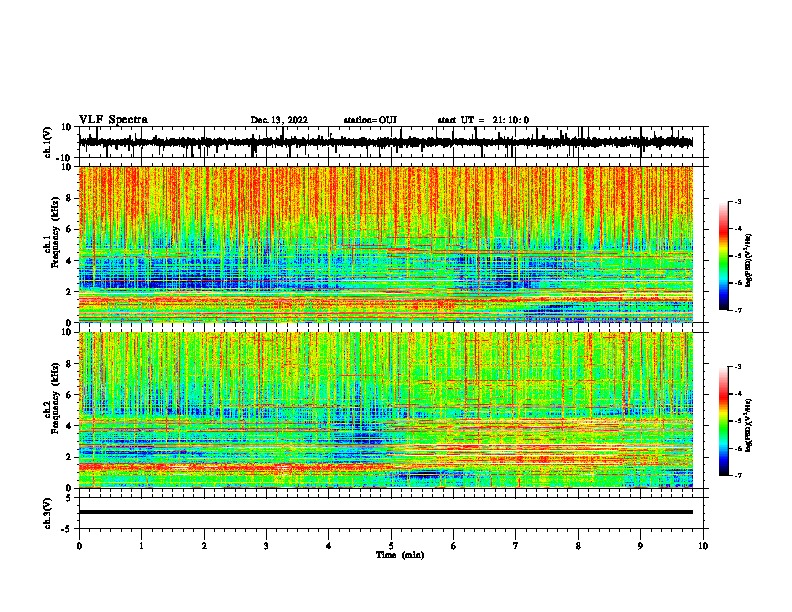Click the "10" tick on the time axis
Image resolution: width=792 pixels, height=612 pixels.
[x=703, y=546]
